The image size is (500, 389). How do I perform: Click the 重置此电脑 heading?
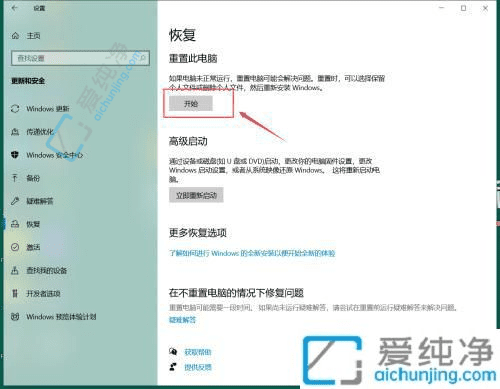193,59
